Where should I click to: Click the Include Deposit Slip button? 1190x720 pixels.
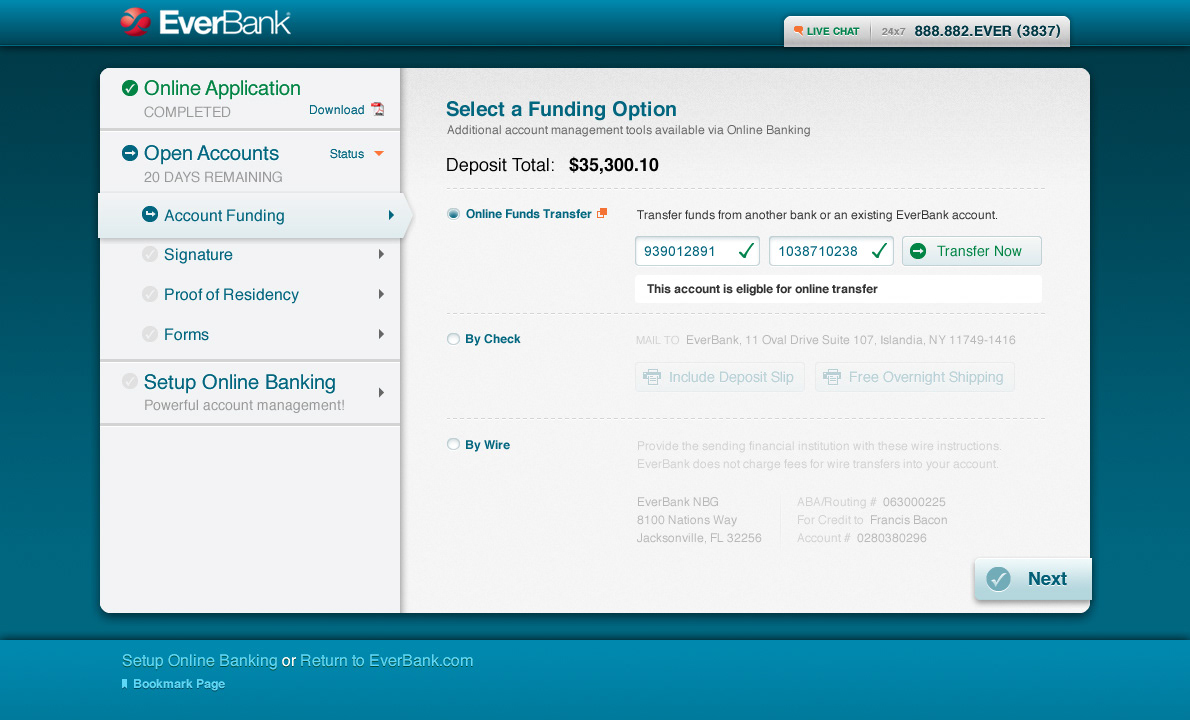719,377
